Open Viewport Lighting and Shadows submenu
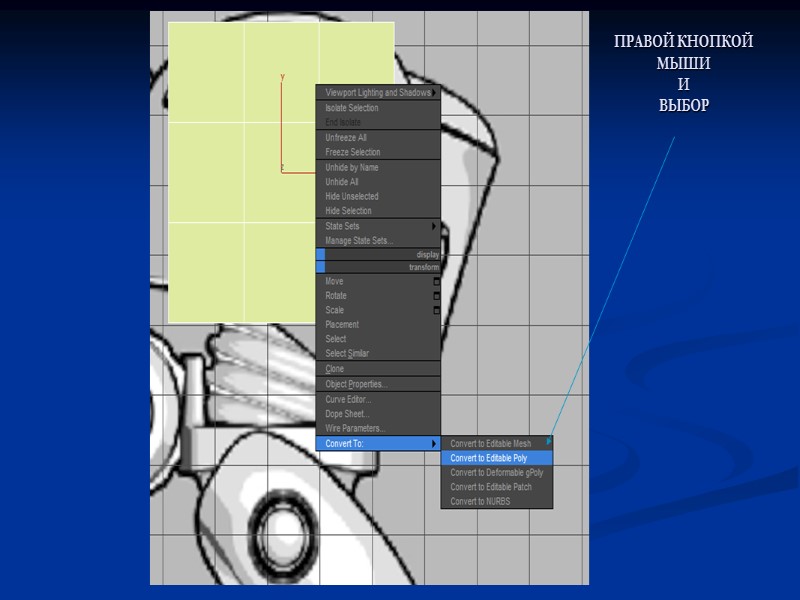800x600 pixels. click(x=378, y=92)
